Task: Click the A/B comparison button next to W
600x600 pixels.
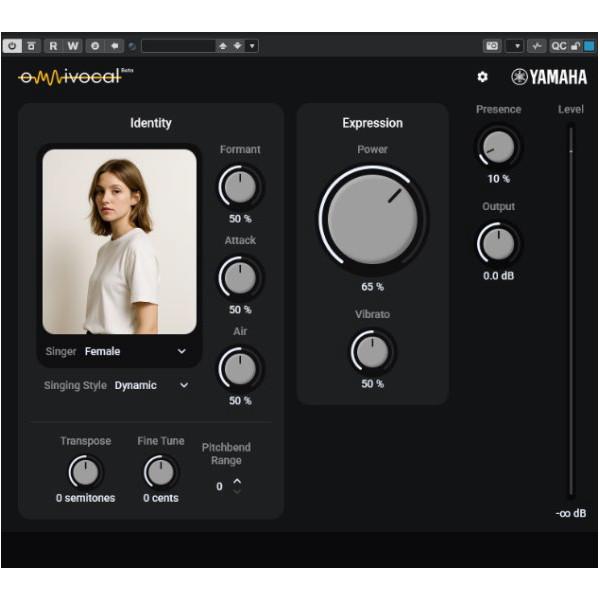Action: click(95, 46)
